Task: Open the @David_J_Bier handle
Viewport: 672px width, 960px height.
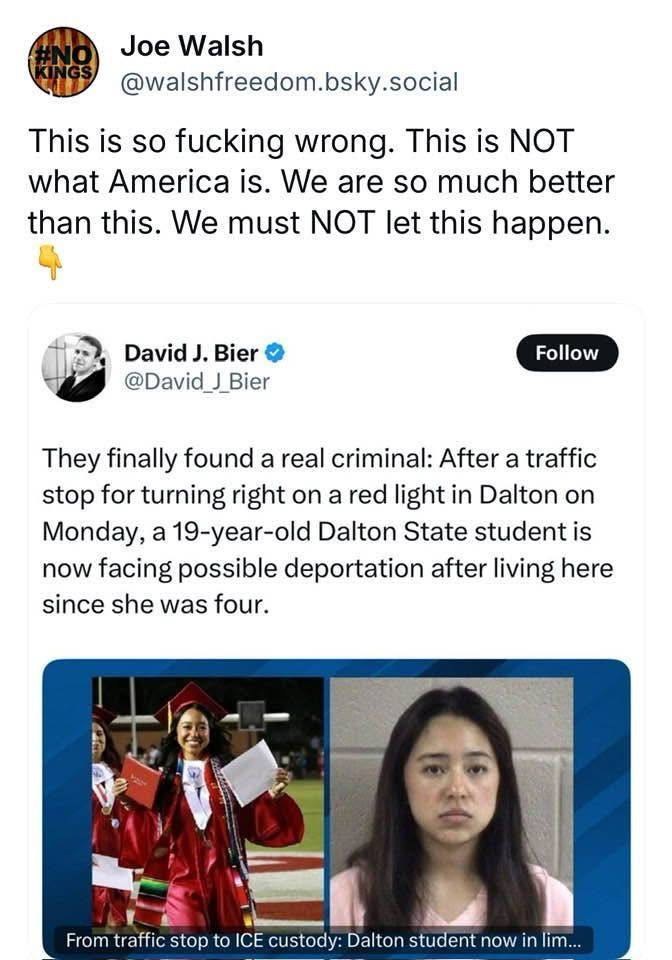Action: 196,381
